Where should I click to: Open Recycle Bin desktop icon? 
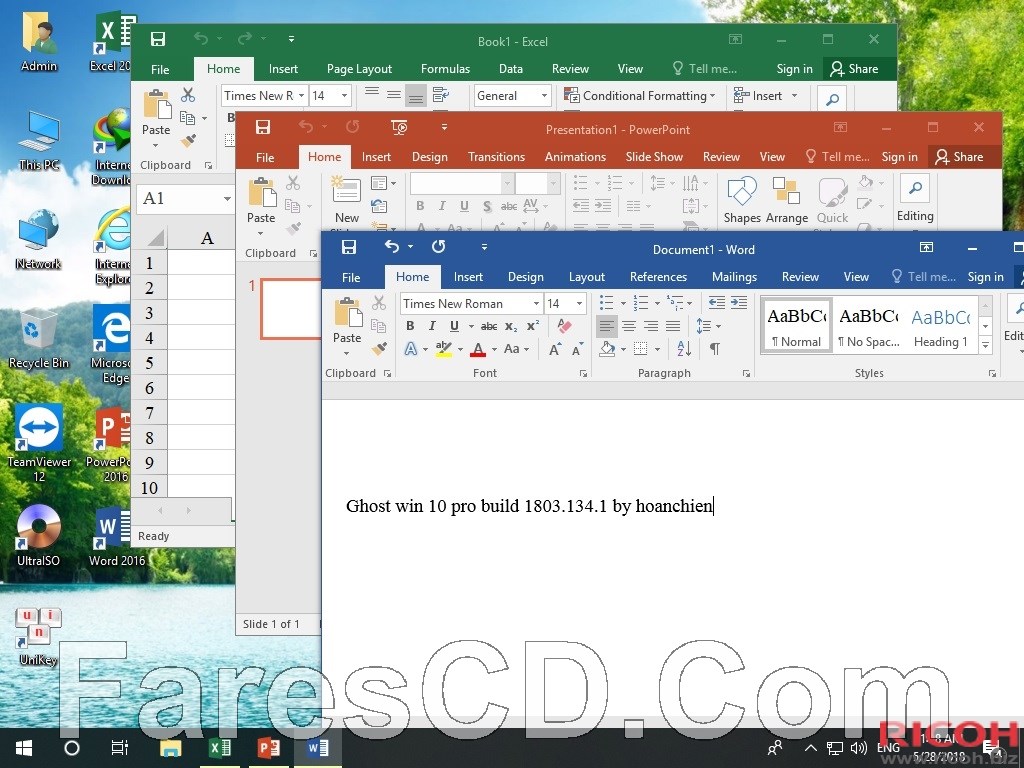37,338
